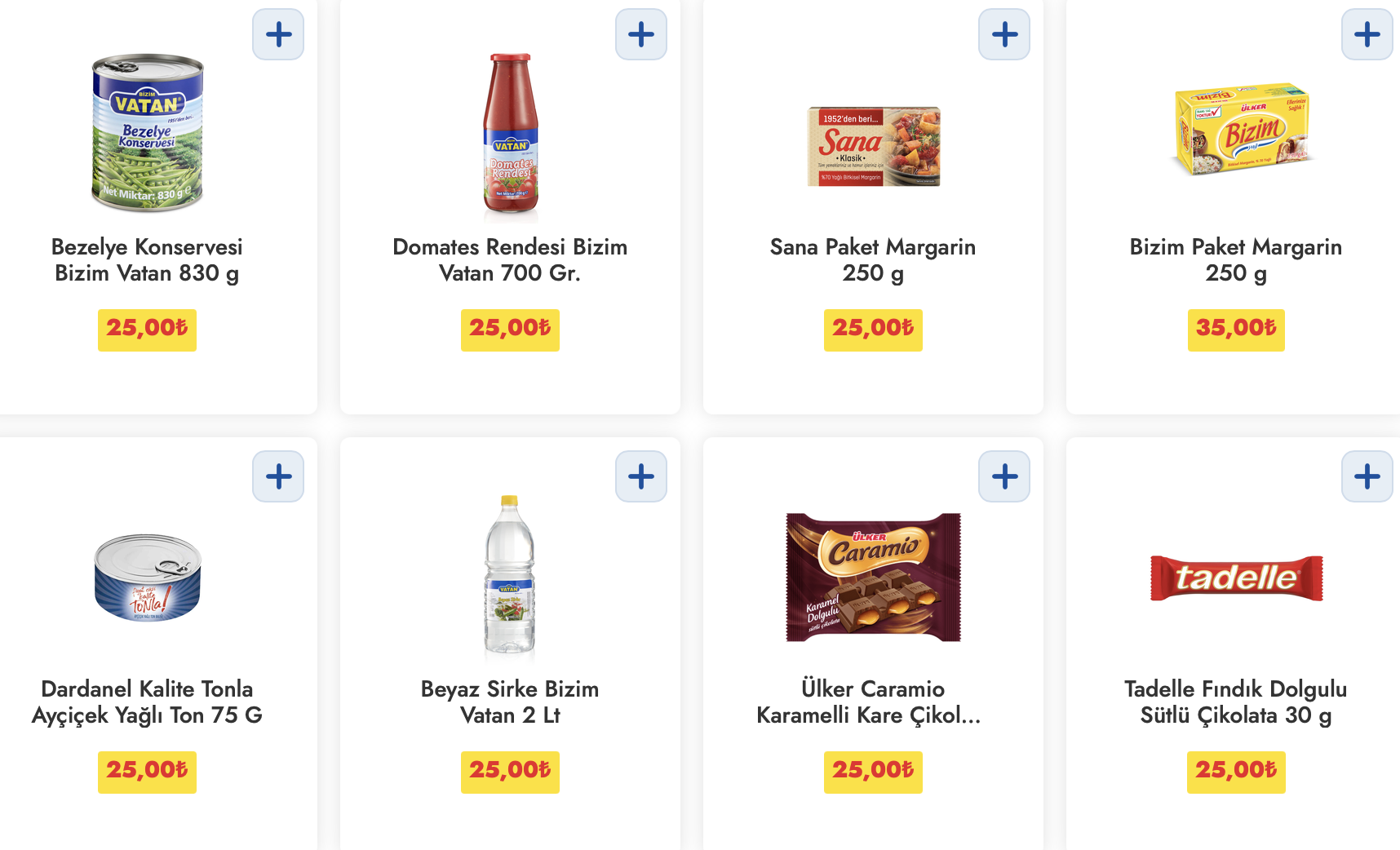
Task: Open Bizim Paket Margarin 250 g title
Action: [1236, 259]
